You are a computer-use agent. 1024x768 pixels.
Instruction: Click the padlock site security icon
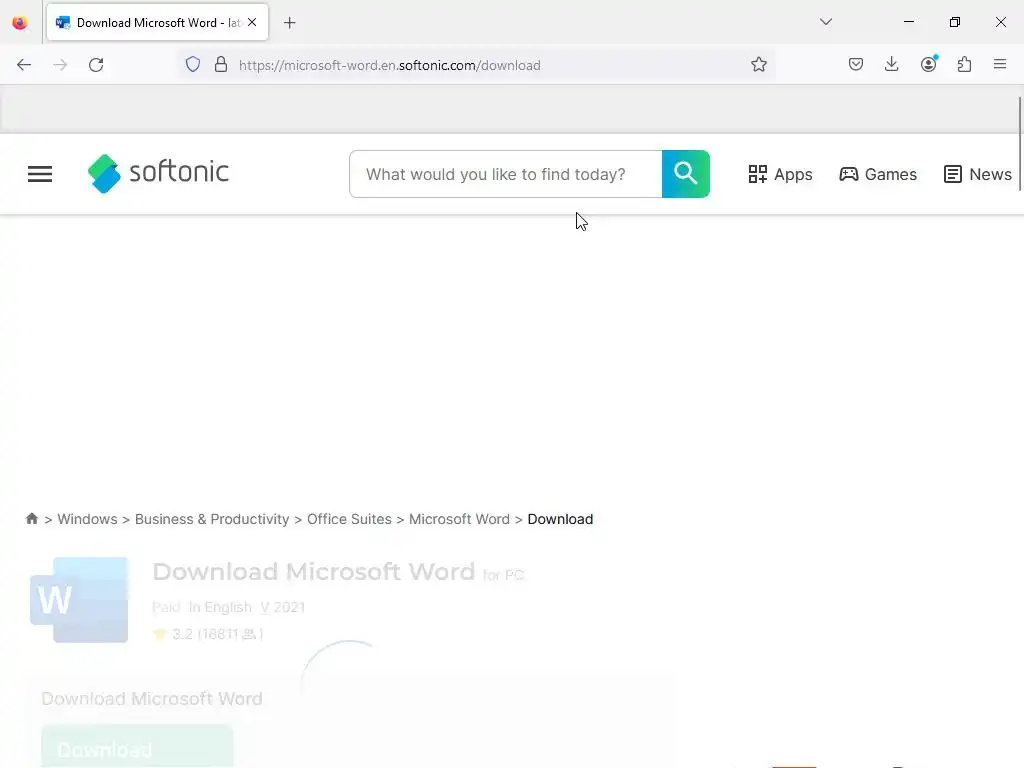coord(221,65)
